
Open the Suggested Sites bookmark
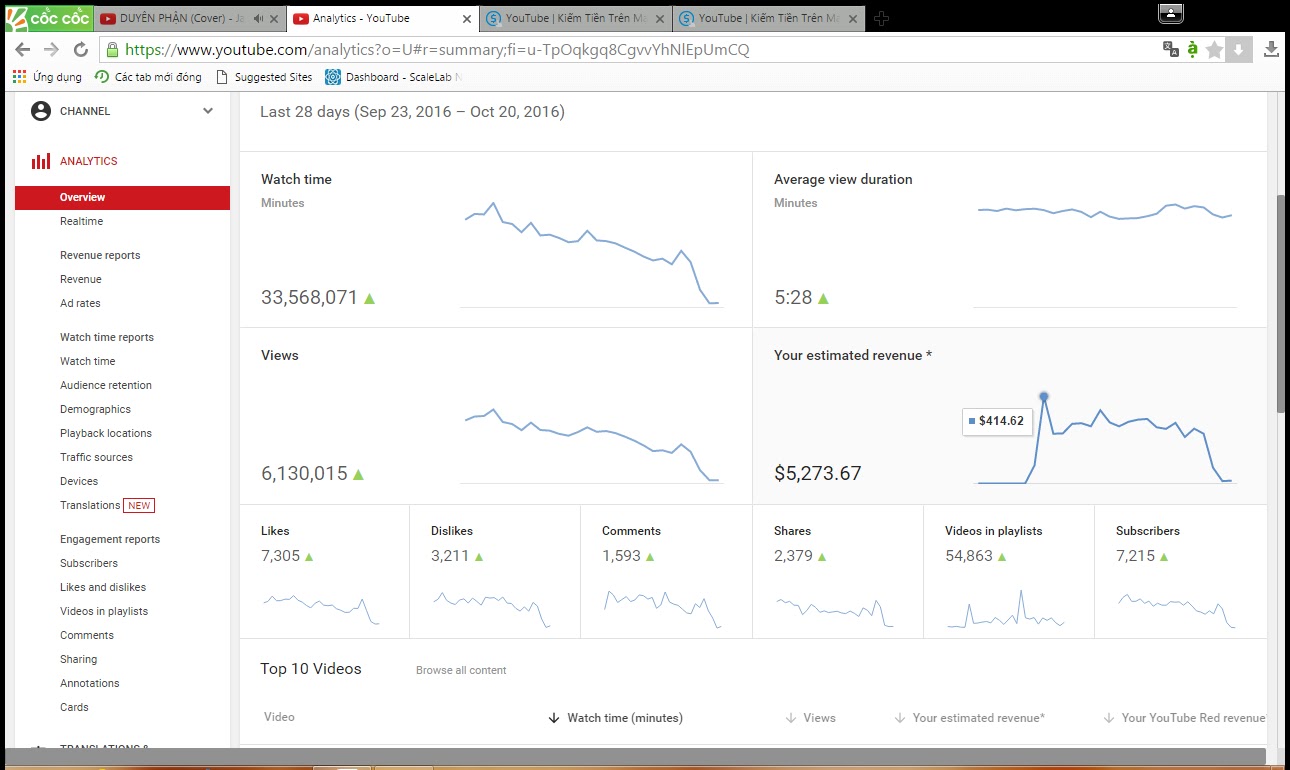click(264, 77)
